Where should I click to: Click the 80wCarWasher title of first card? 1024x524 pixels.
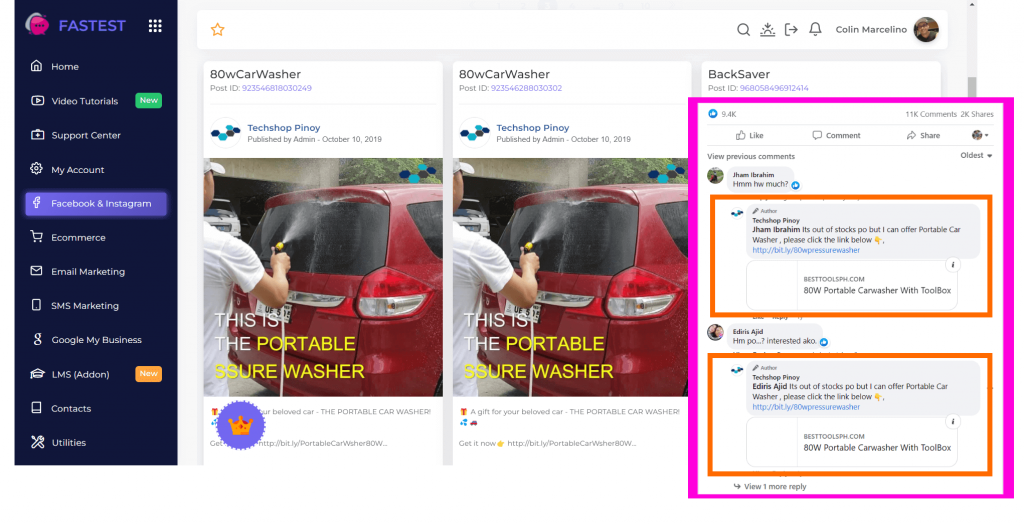pyautogui.click(x=255, y=74)
